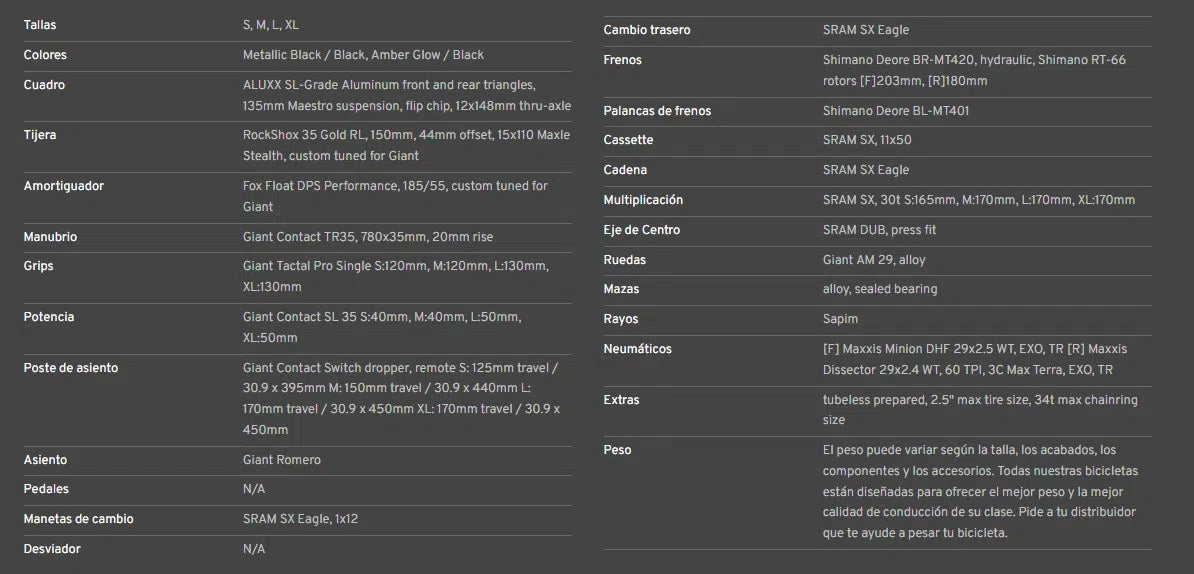Click the Manubrio row label

click(50, 237)
